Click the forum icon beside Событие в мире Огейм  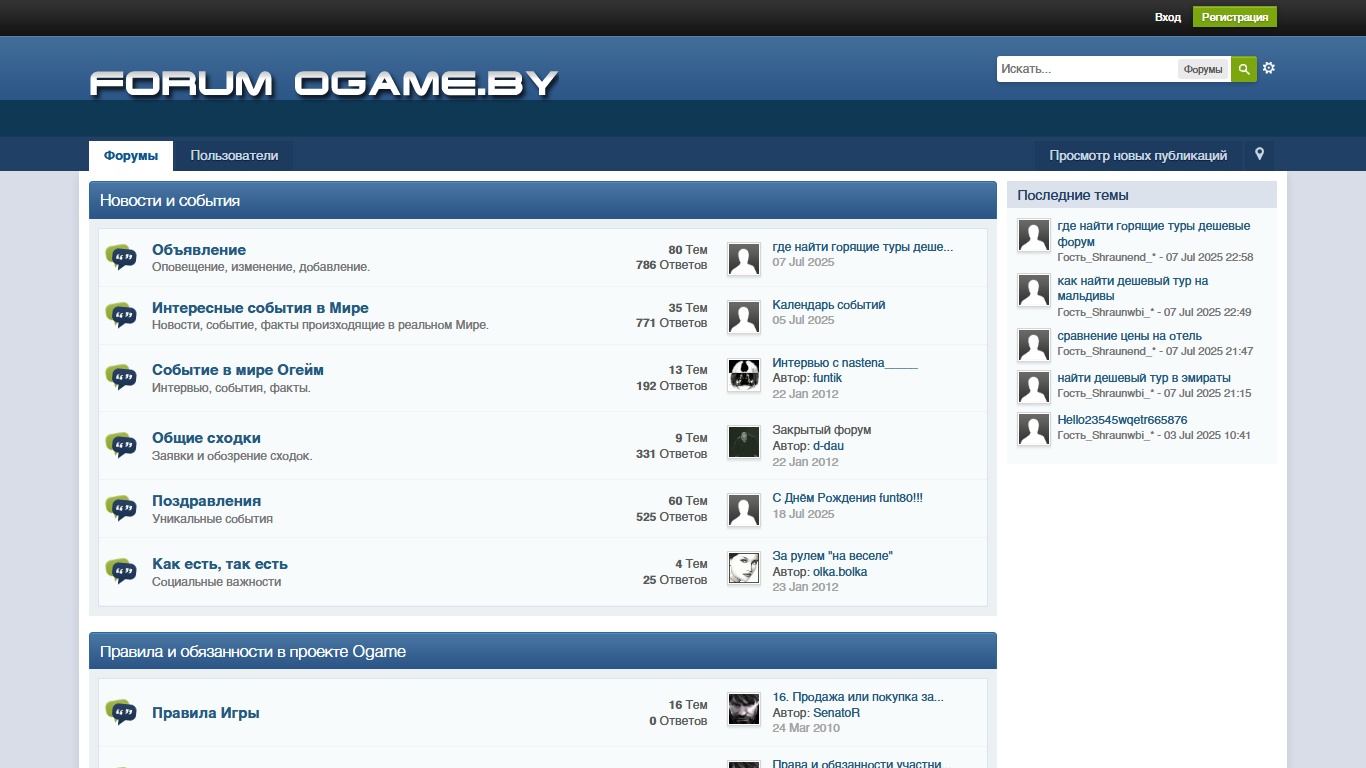(x=121, y=378)
